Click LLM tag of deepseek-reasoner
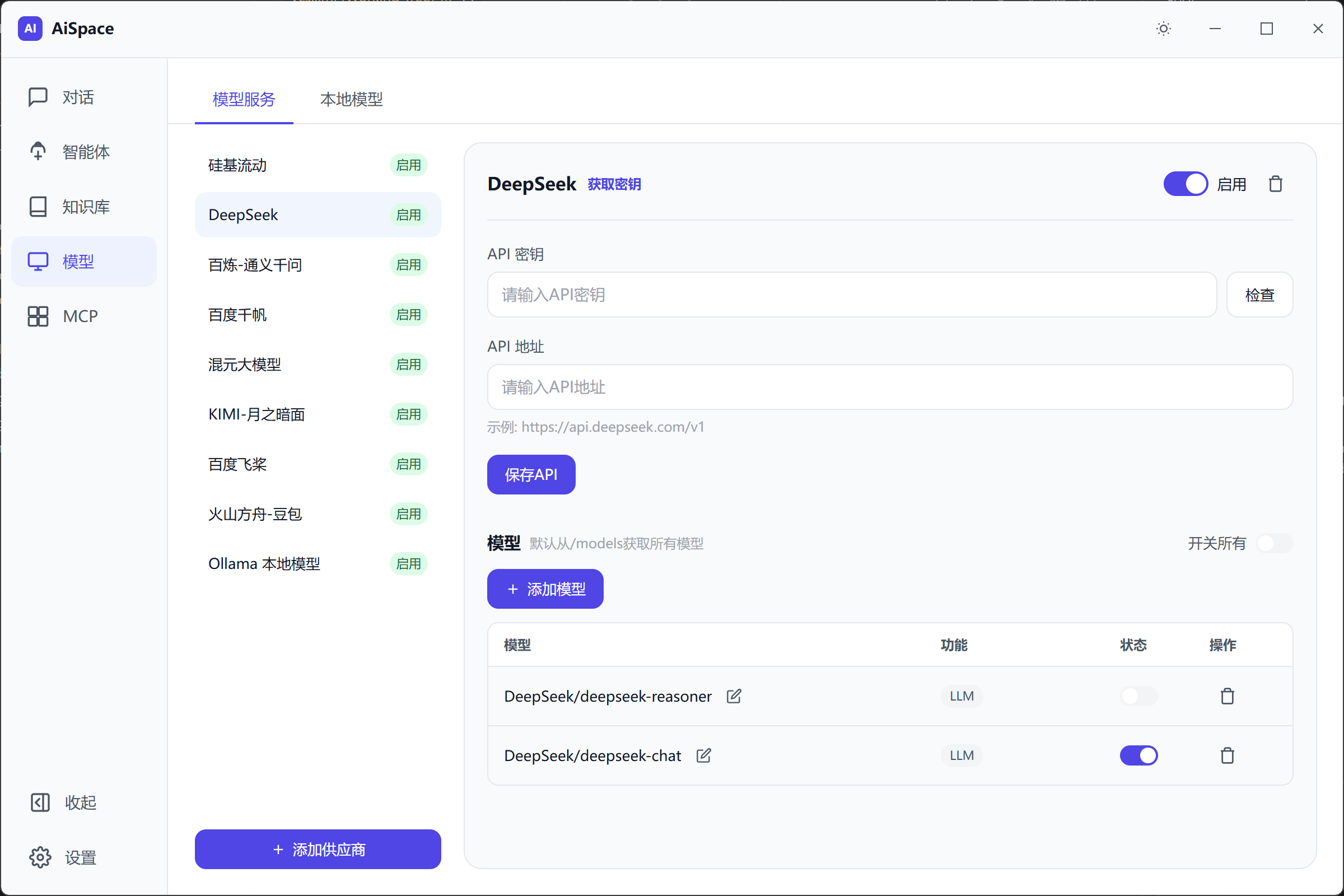The width and height of the screenshot is (1344, 896). tap(962, 696)
